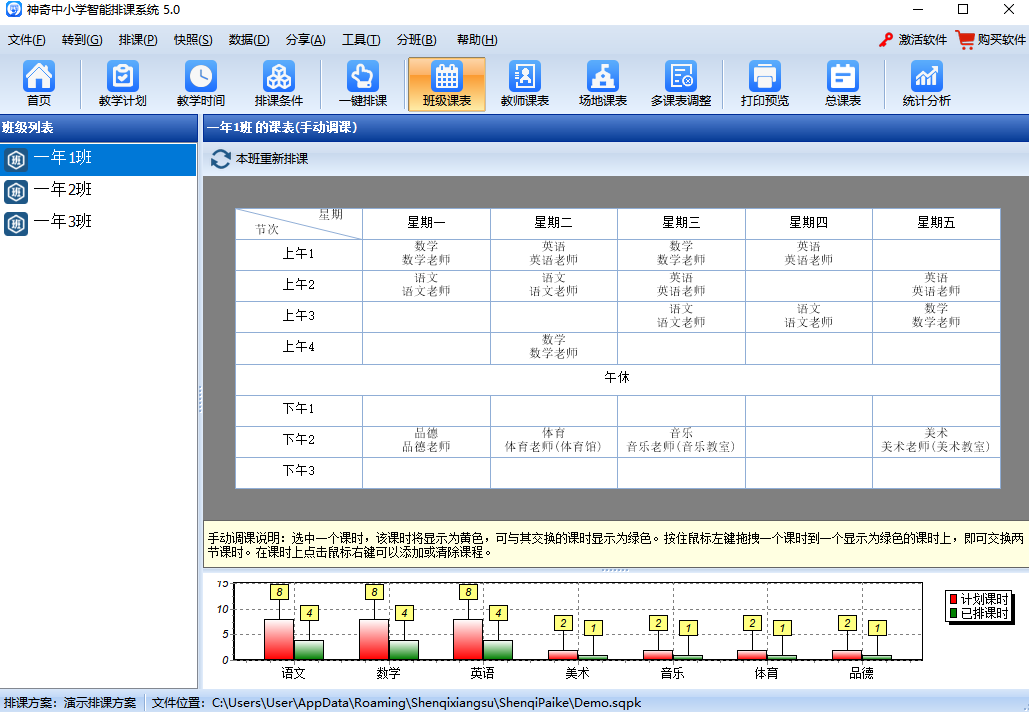This screenshot has width=1029, height=712.
Task: Open the 工具(T) menu
Action: [x=361, y=40]
